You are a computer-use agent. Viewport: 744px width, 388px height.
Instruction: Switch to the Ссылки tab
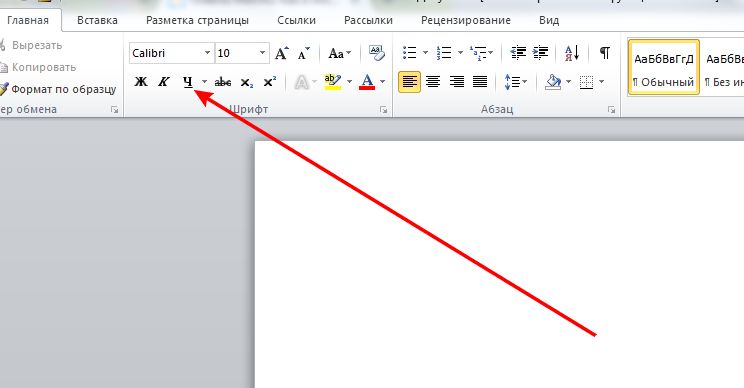pyautogui.click(x=297, y=20)
